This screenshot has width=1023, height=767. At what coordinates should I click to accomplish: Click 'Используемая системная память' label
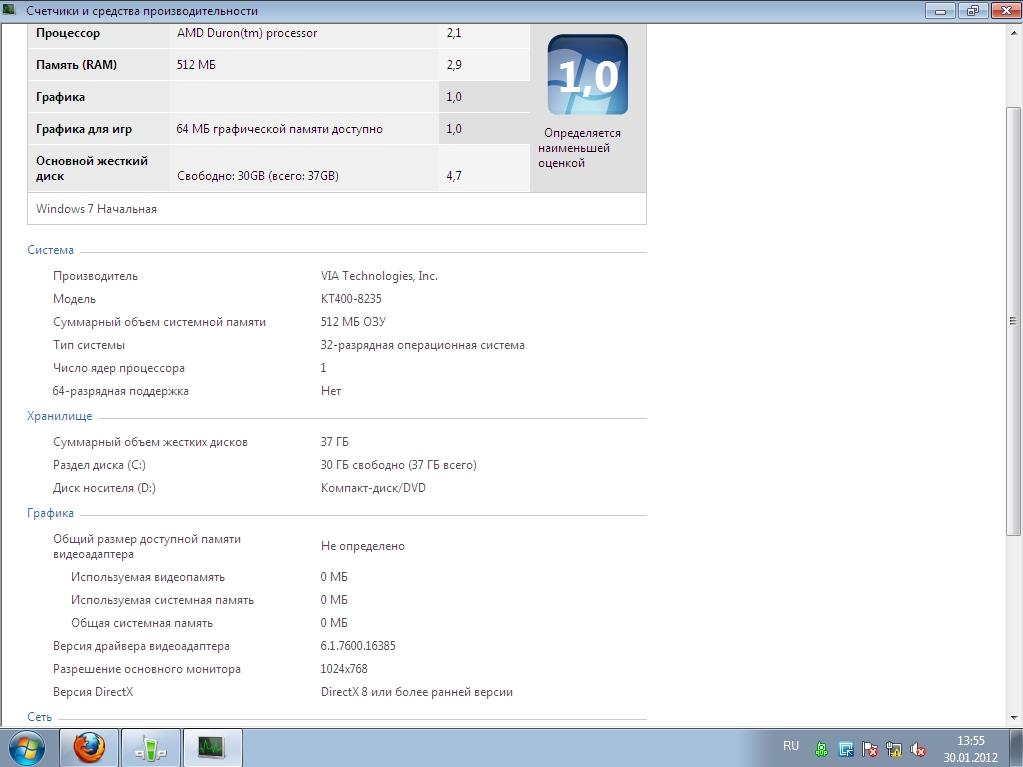point(162,599)
